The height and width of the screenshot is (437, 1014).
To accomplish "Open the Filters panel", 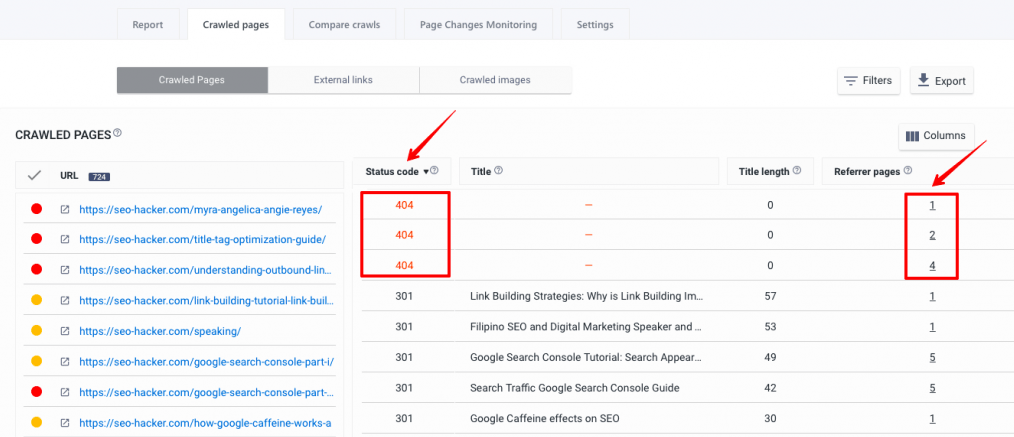I will coord(869,81).
